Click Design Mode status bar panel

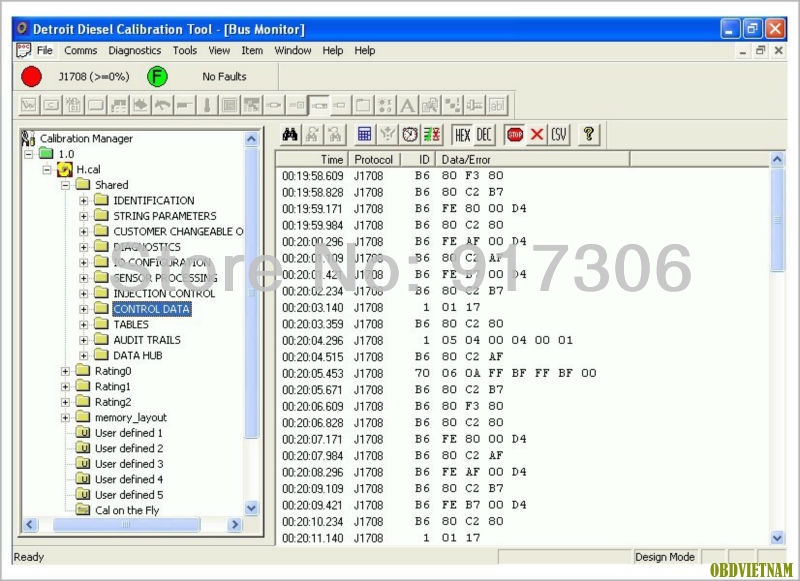coord(665,557)
